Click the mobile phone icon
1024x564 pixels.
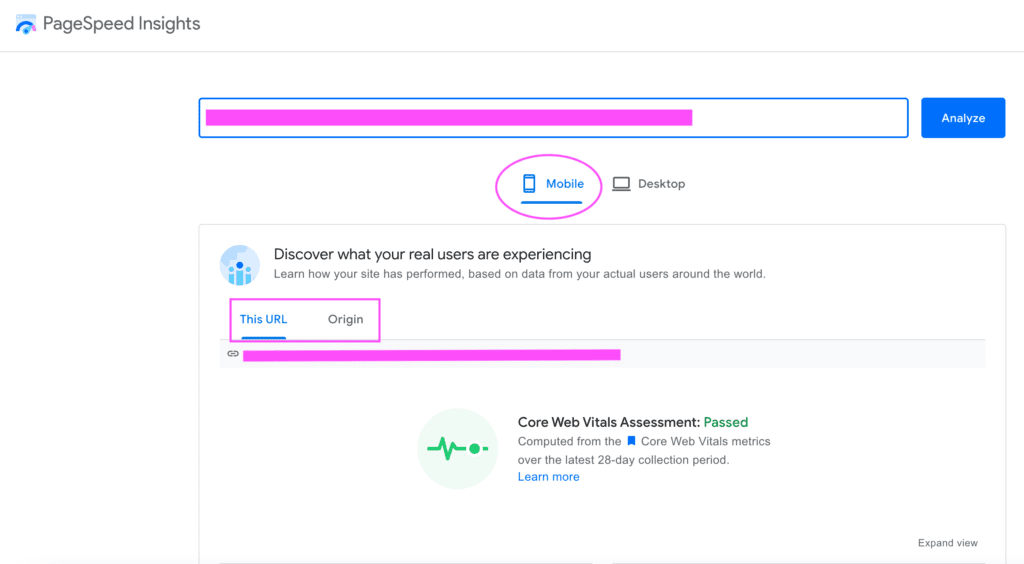click(529, 184)
